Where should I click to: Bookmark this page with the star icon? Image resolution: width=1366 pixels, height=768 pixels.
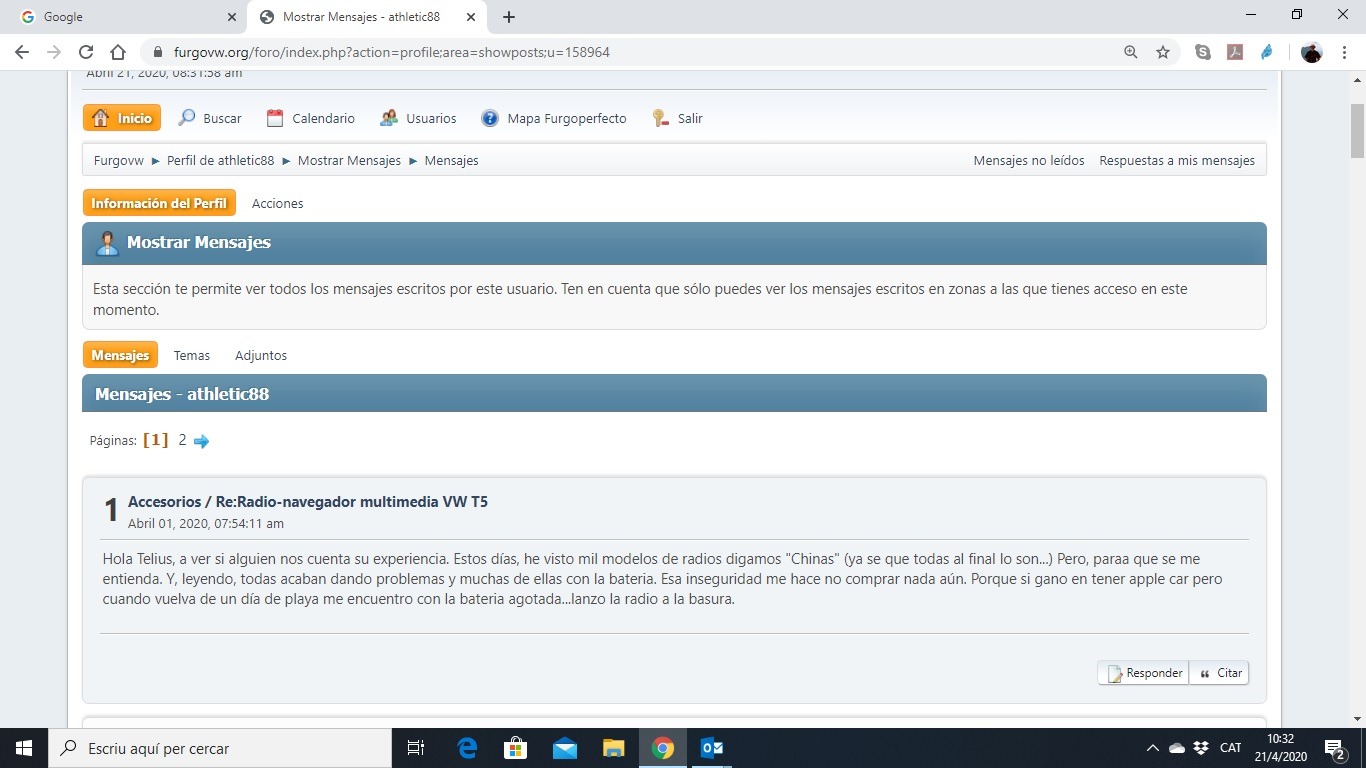click(x=1163, y=52)
